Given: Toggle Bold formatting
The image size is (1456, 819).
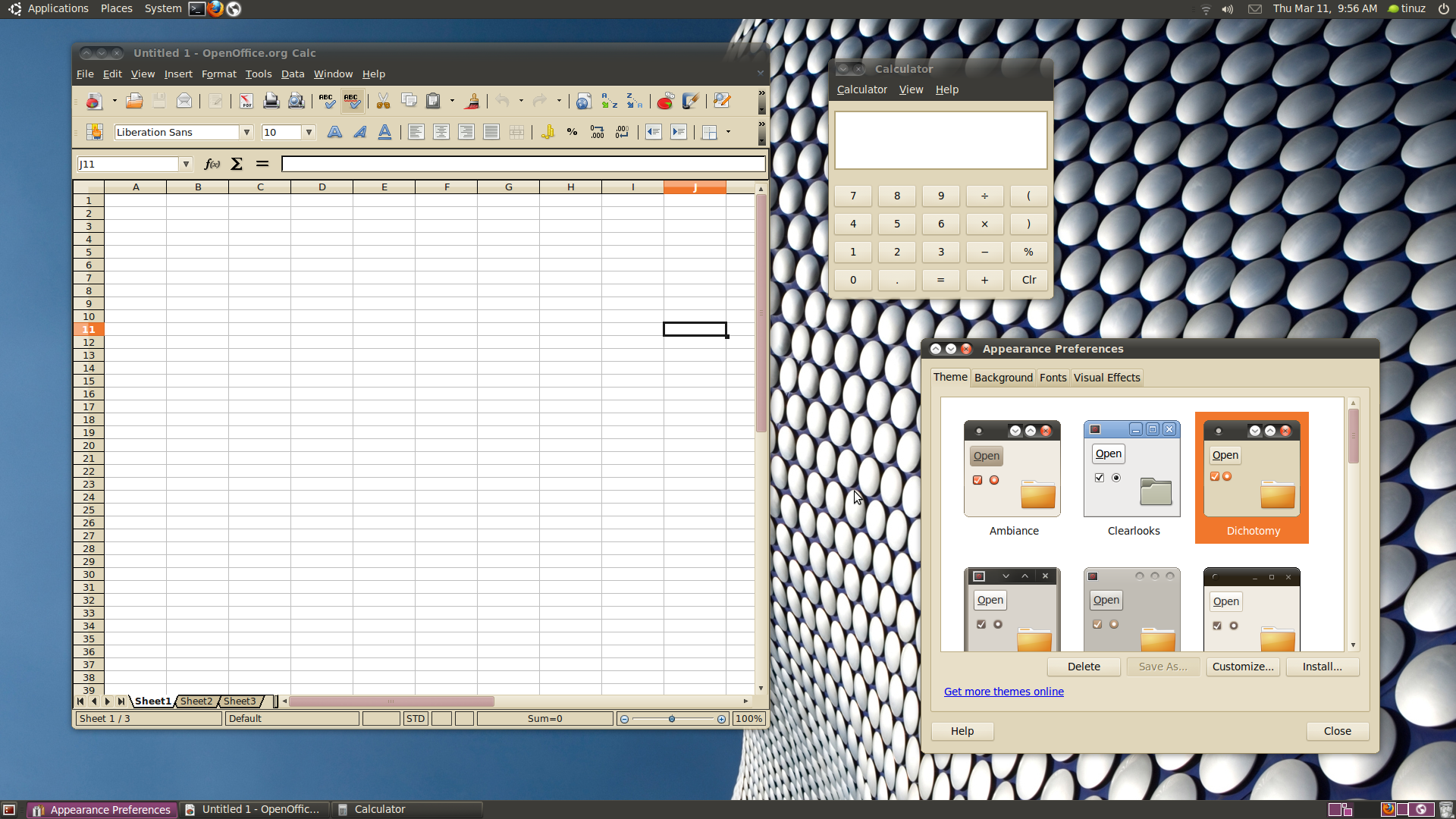Looking at the screenshot, I should click(x=334, y=132).
